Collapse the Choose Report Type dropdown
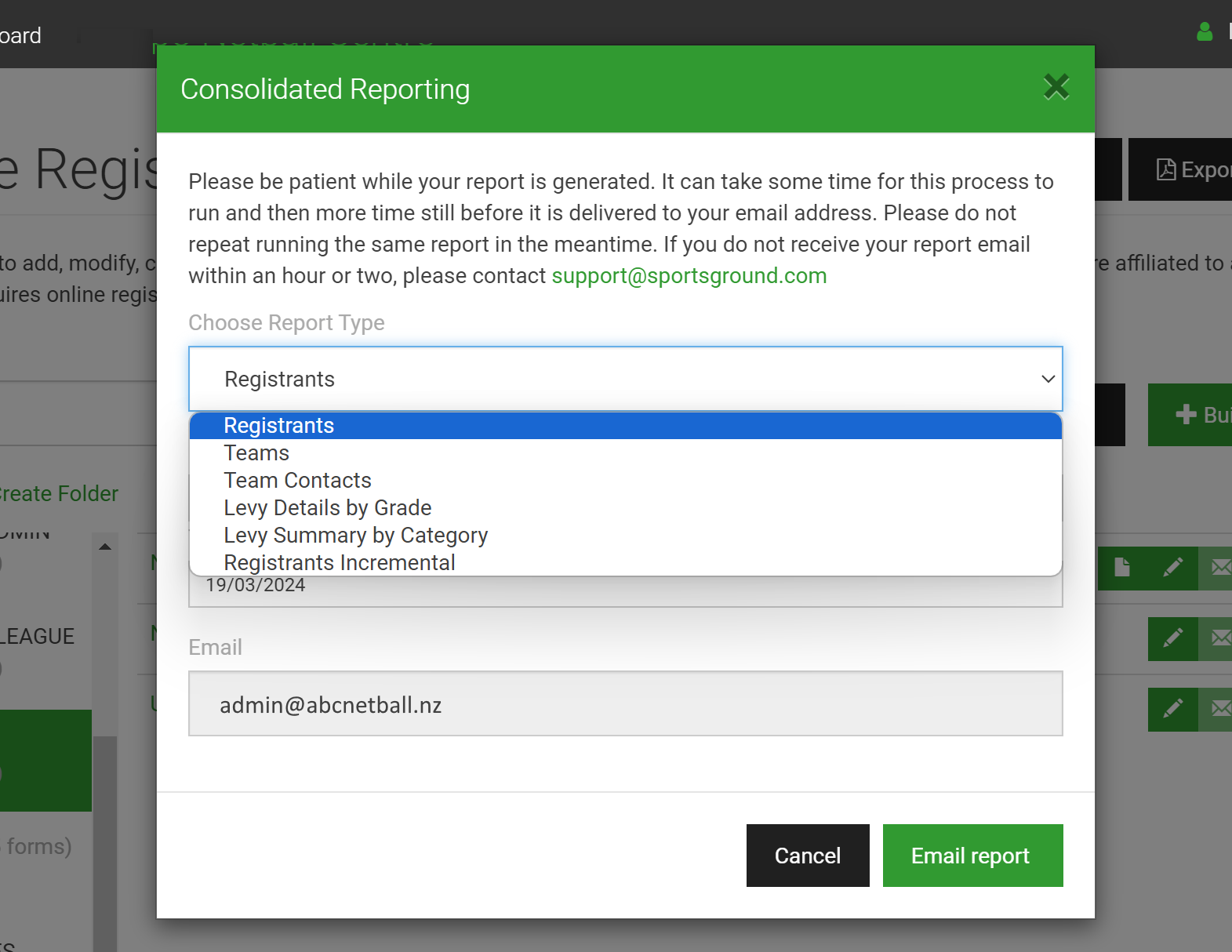 [626, 379]
